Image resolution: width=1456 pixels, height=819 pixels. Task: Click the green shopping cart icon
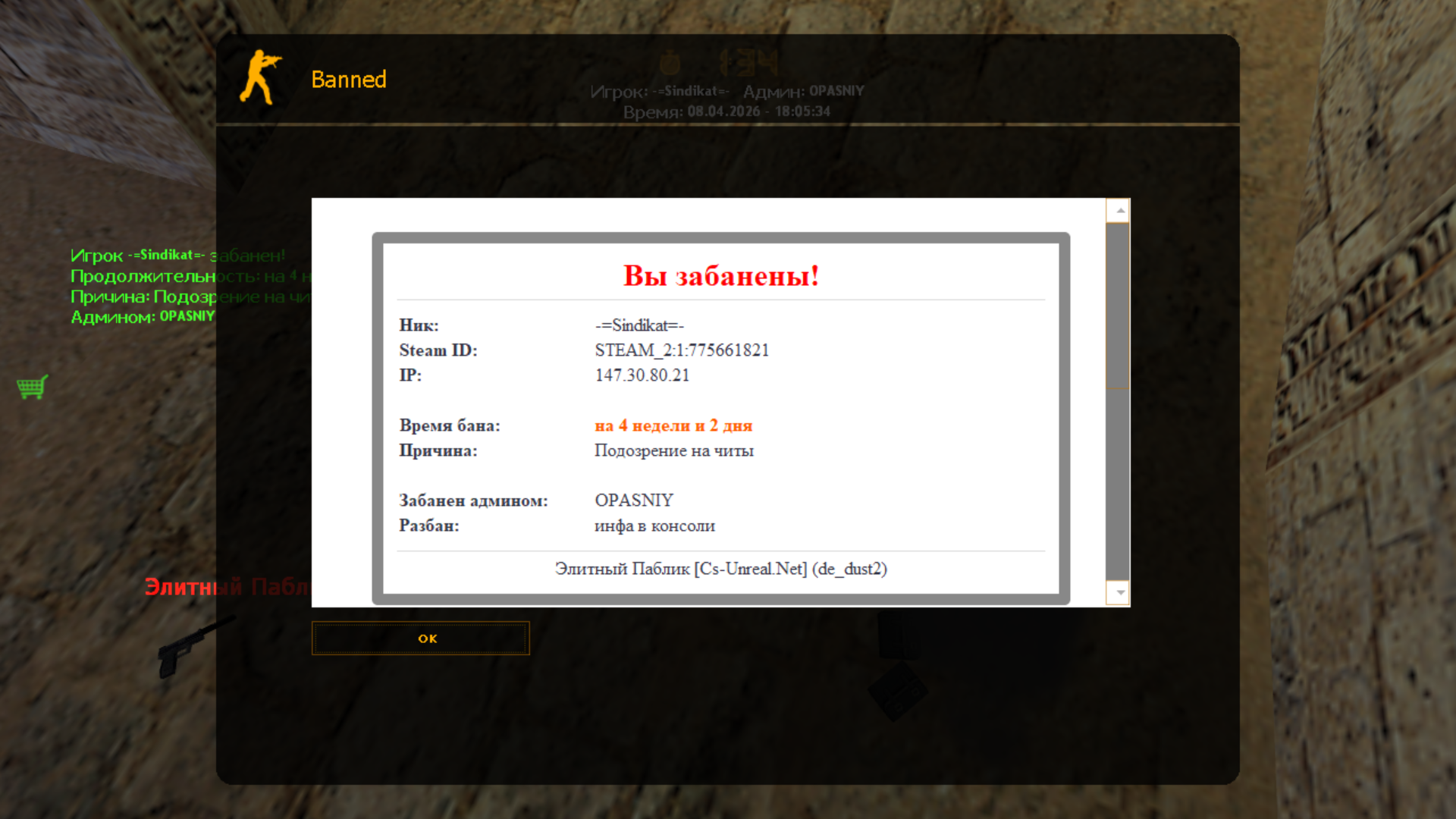click(32, 387)
